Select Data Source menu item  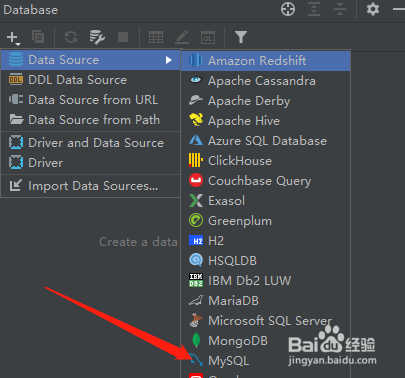click(91, 60)
